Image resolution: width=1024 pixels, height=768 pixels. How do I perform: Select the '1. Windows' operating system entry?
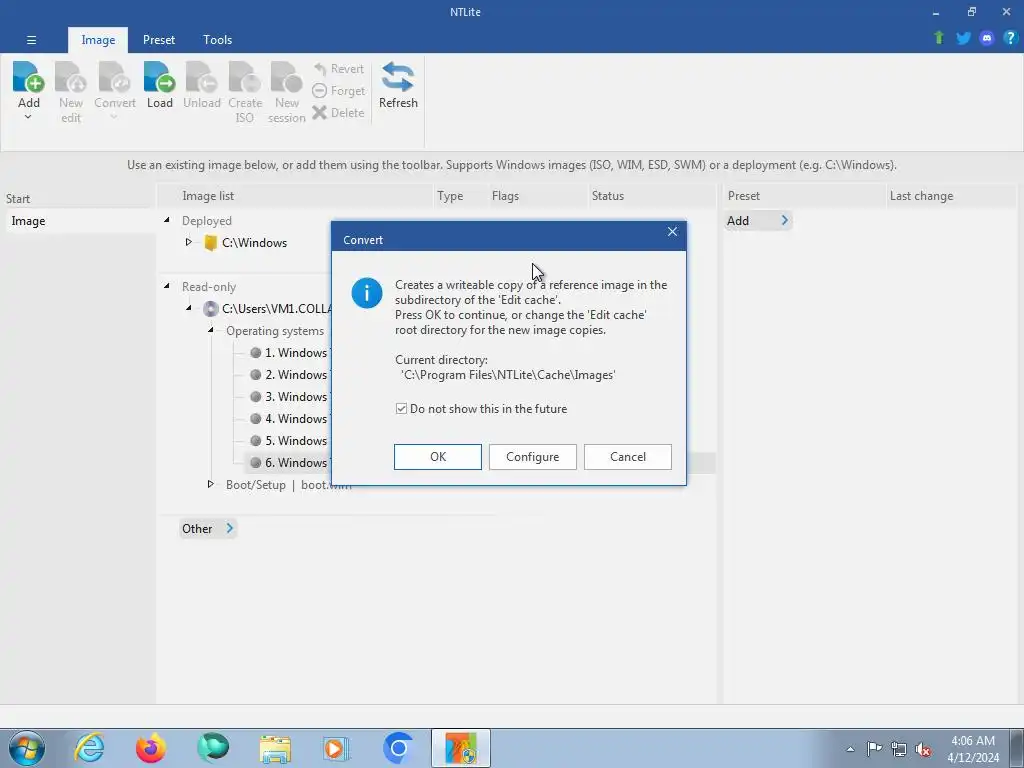pyautogui.click(x=289, y=353)
